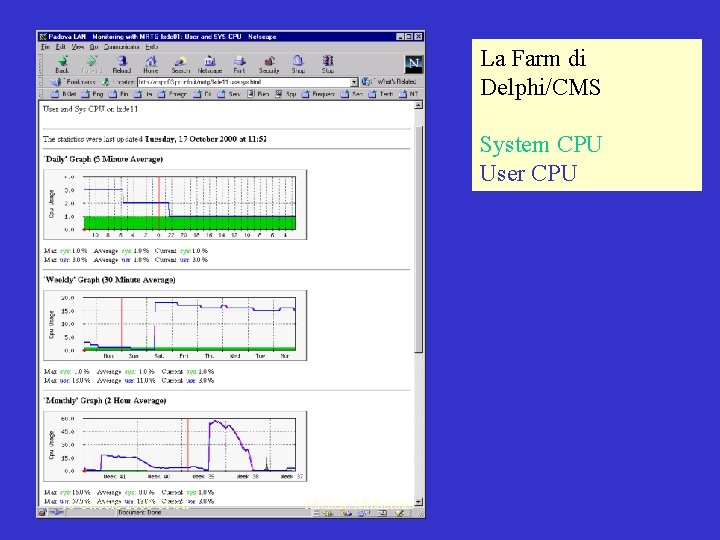Open the View menu
Image resolution: width=720 pixels, height=540 pixels.
[x=78, y=47]
